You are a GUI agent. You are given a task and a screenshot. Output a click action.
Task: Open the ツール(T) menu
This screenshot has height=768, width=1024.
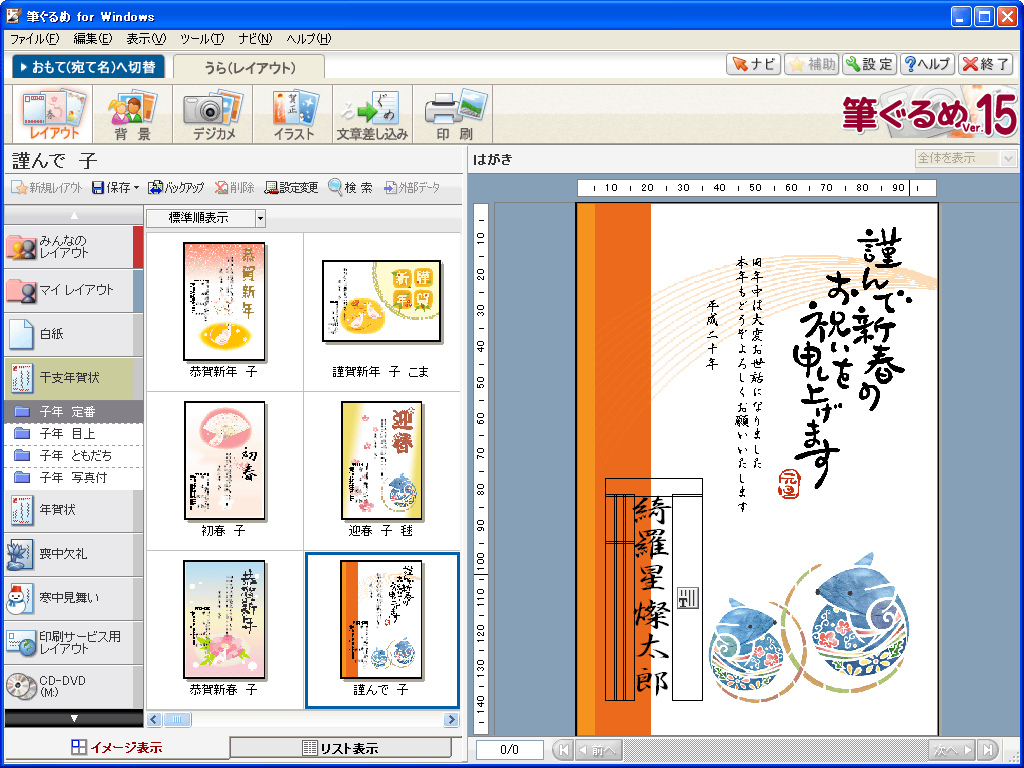[x=202, y=39]
